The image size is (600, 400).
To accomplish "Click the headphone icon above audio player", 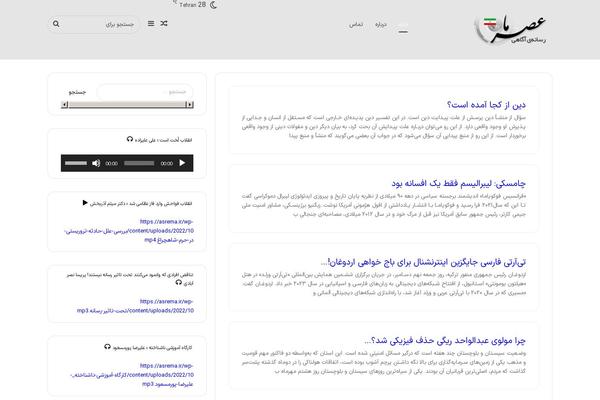I will point(130,139).
